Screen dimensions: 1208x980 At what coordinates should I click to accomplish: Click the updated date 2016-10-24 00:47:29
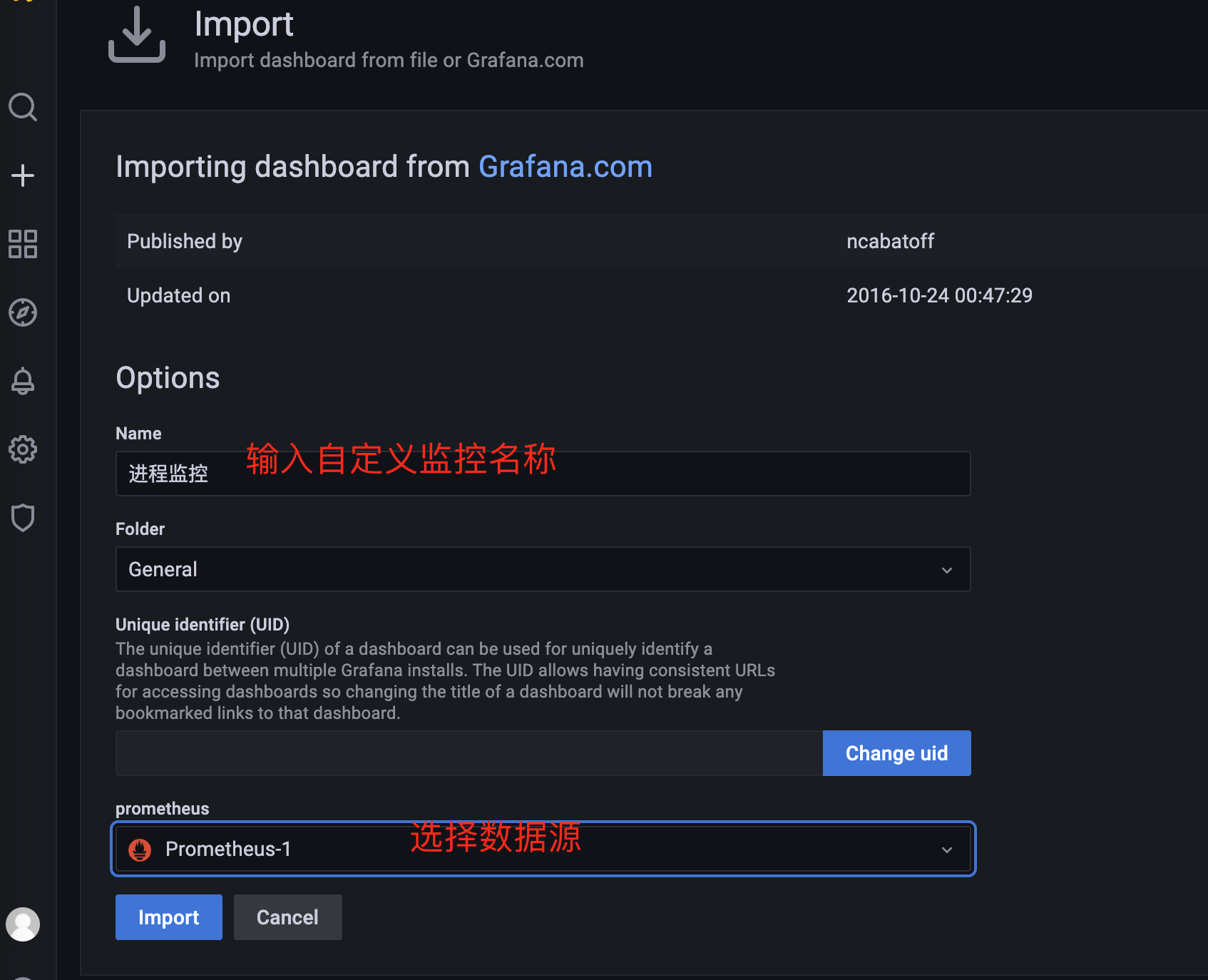[939, 295]
